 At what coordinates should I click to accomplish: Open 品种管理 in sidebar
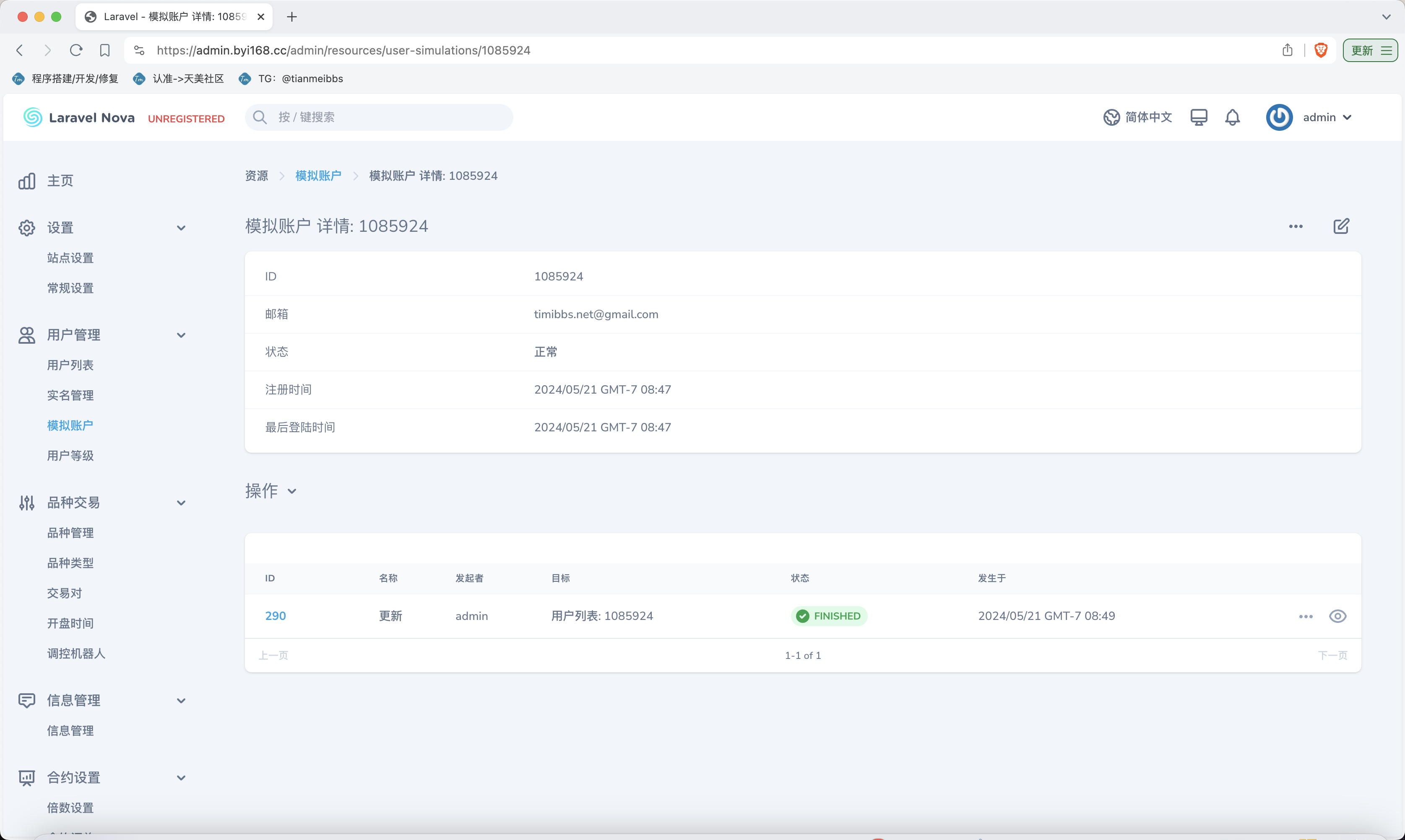pos(70,533)
